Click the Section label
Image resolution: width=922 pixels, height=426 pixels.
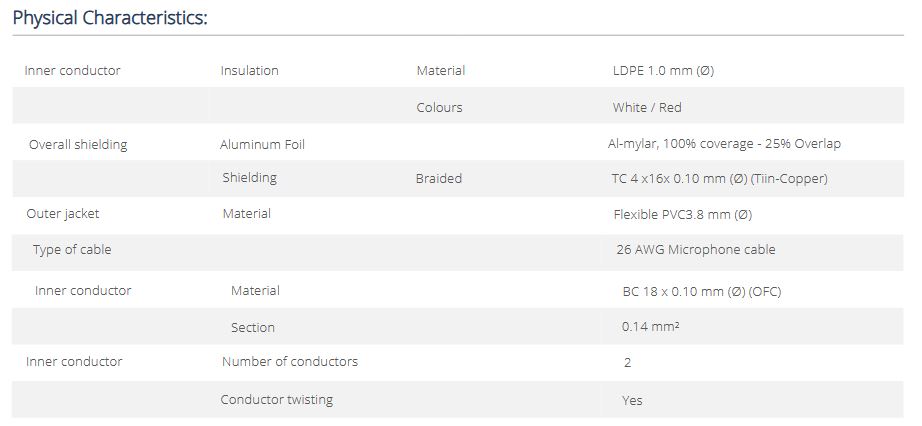pyautogui.click(x=252, y=327)
